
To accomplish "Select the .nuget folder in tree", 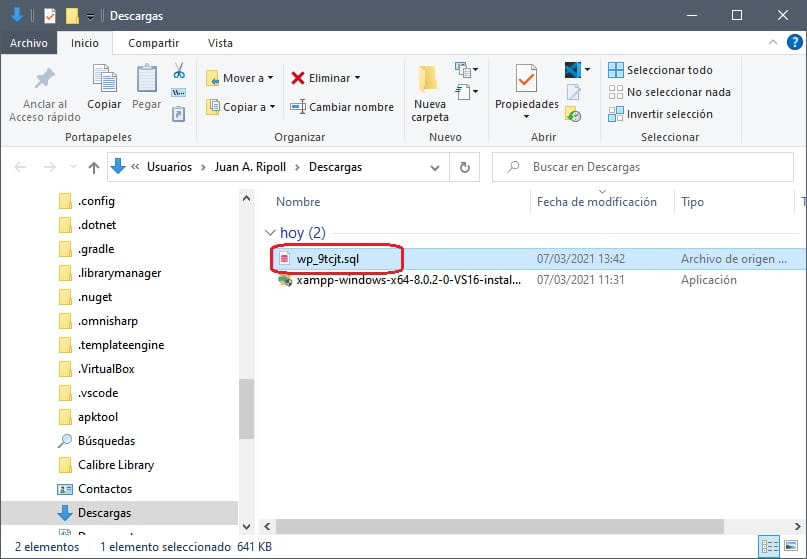I will tap(85, 297).
